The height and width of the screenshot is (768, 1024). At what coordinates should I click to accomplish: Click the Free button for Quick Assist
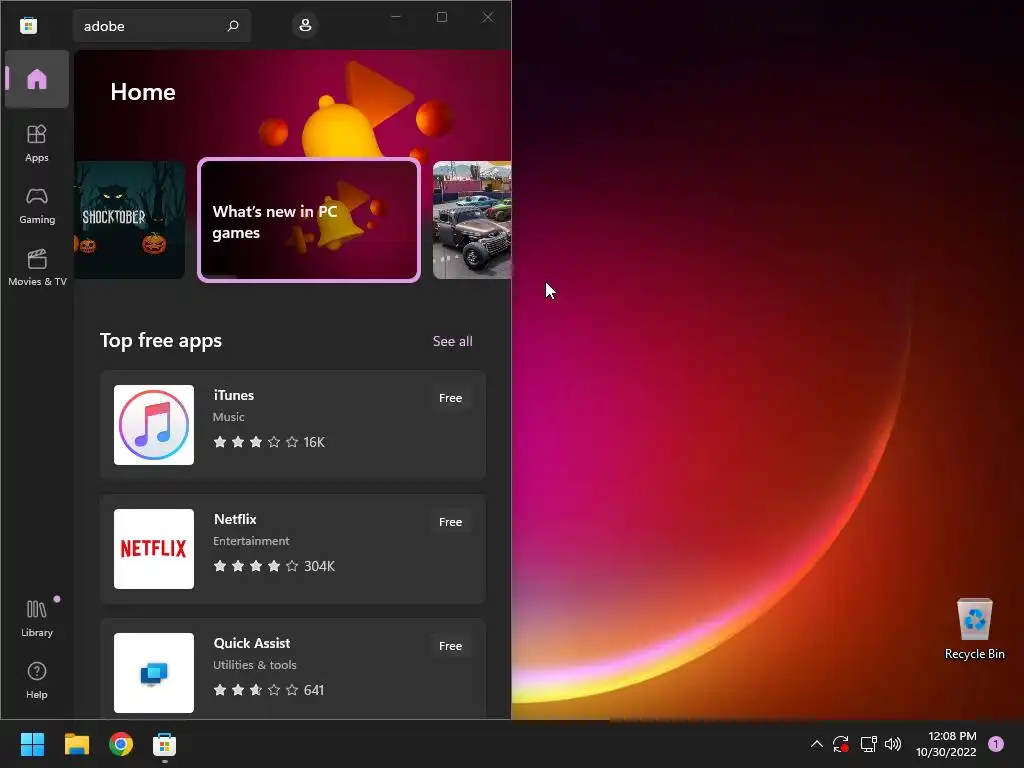click(x=450, y=646)
